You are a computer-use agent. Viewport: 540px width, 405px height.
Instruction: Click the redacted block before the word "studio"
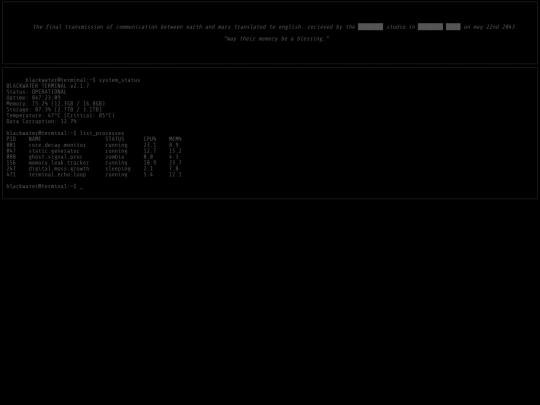(370, 27)
